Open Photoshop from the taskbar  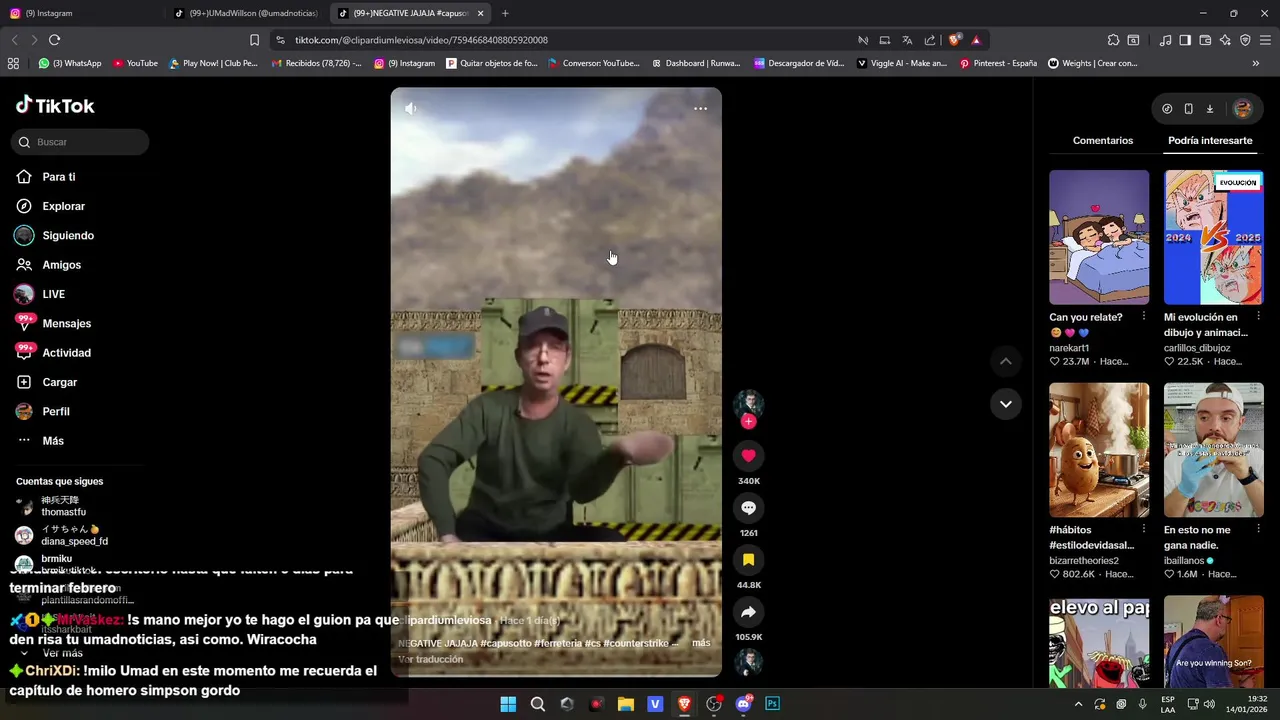[x=772, y=704]
